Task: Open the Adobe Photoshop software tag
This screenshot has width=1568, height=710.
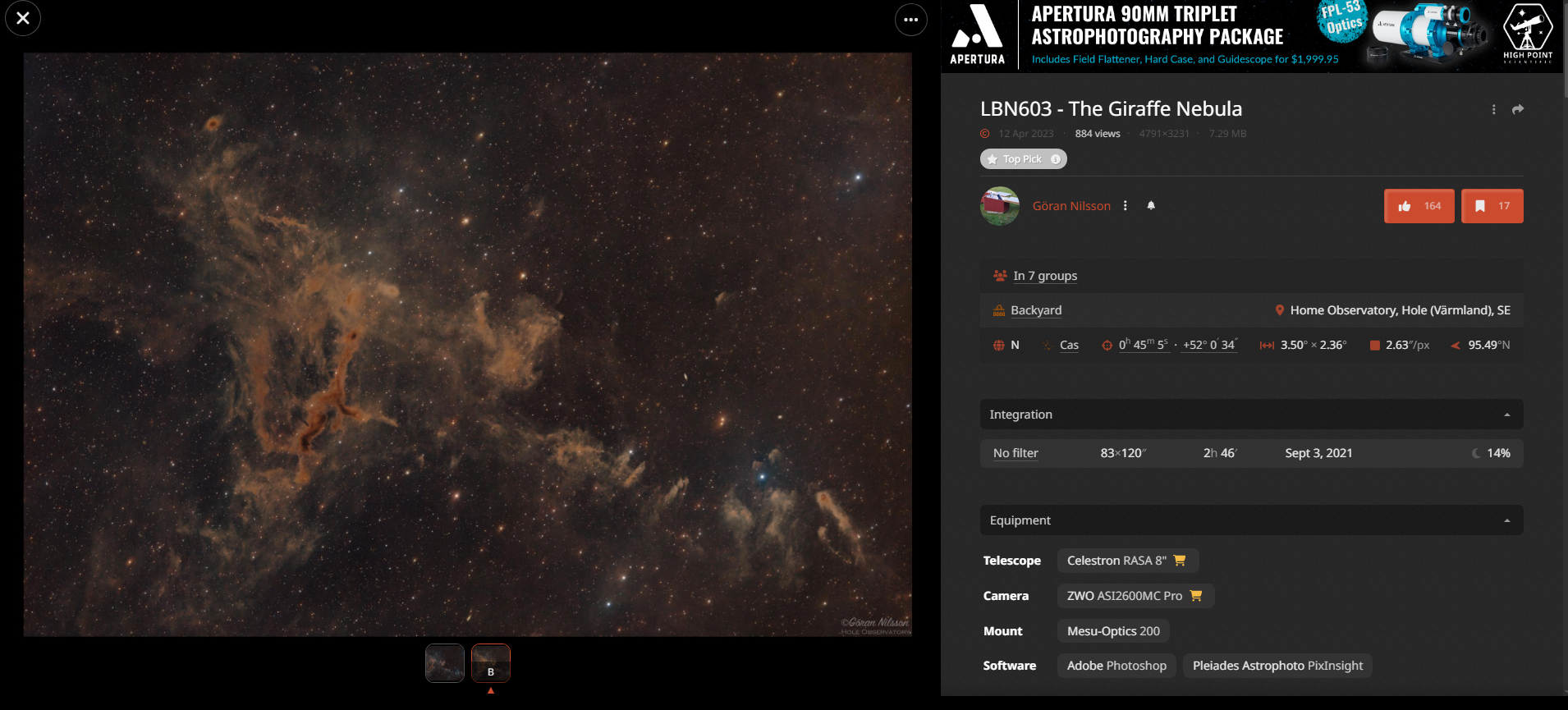Action: [x=1116, y=666]
